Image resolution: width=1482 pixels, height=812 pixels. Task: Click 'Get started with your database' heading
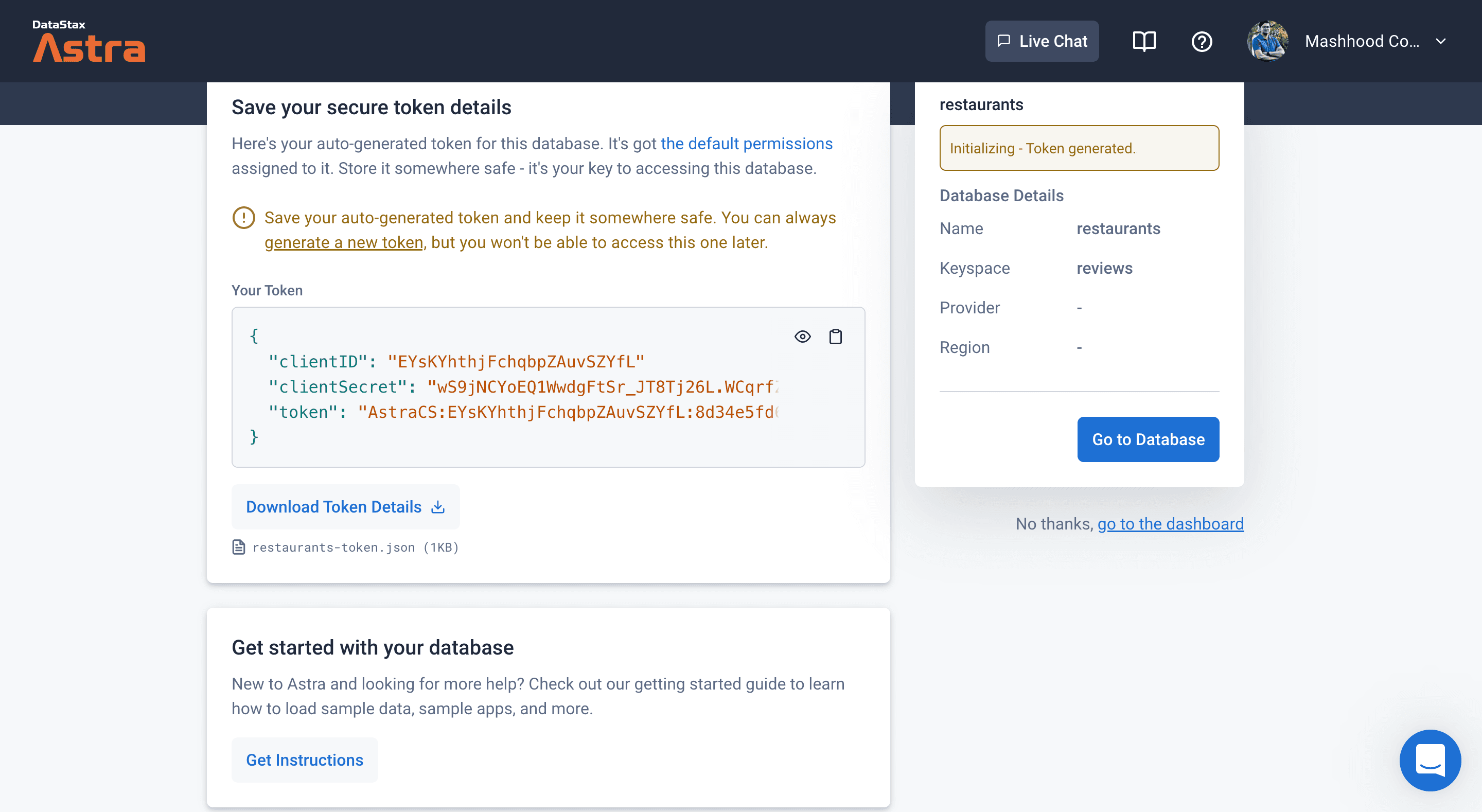pyautogui.click(x=372, y=647)
